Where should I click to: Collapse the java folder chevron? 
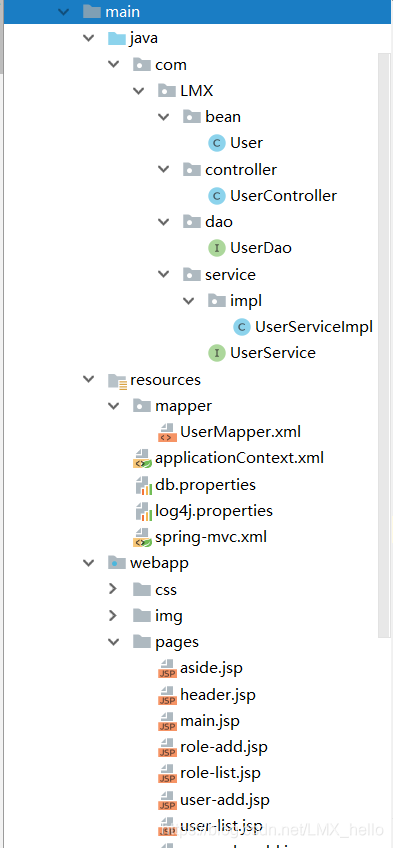(88, 38)
